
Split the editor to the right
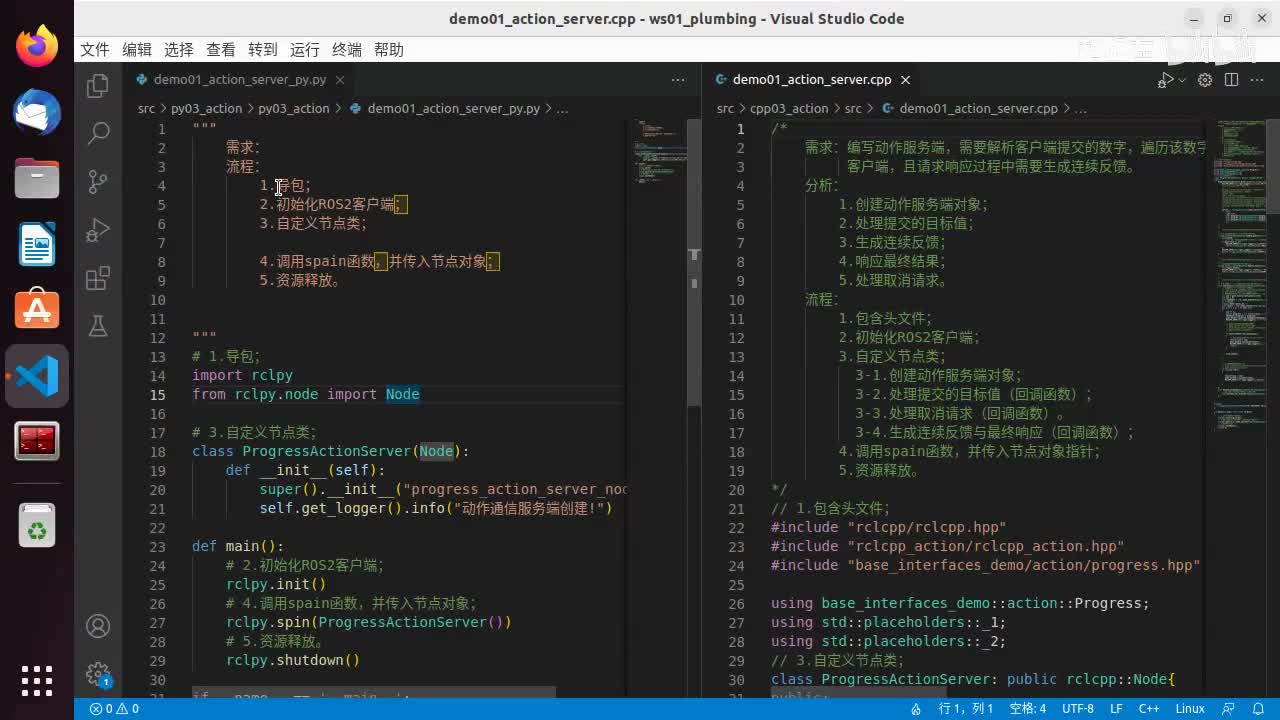[x=1231, y=80]
